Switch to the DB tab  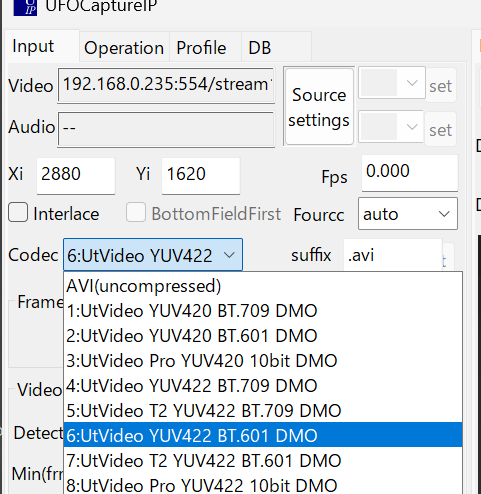coord(276,47)
